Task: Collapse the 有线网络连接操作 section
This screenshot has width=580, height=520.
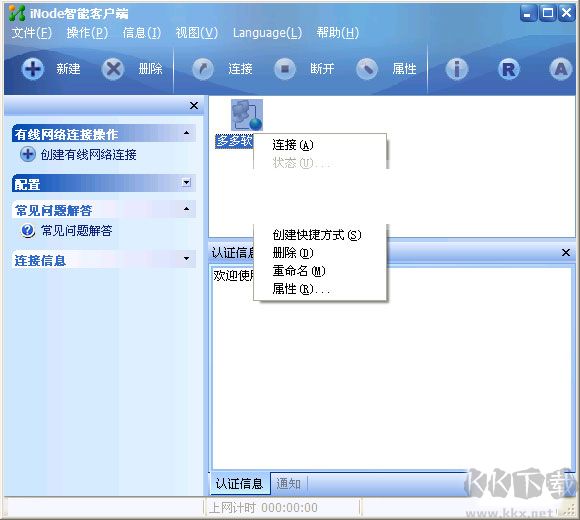Action: [x=187, y=133]
